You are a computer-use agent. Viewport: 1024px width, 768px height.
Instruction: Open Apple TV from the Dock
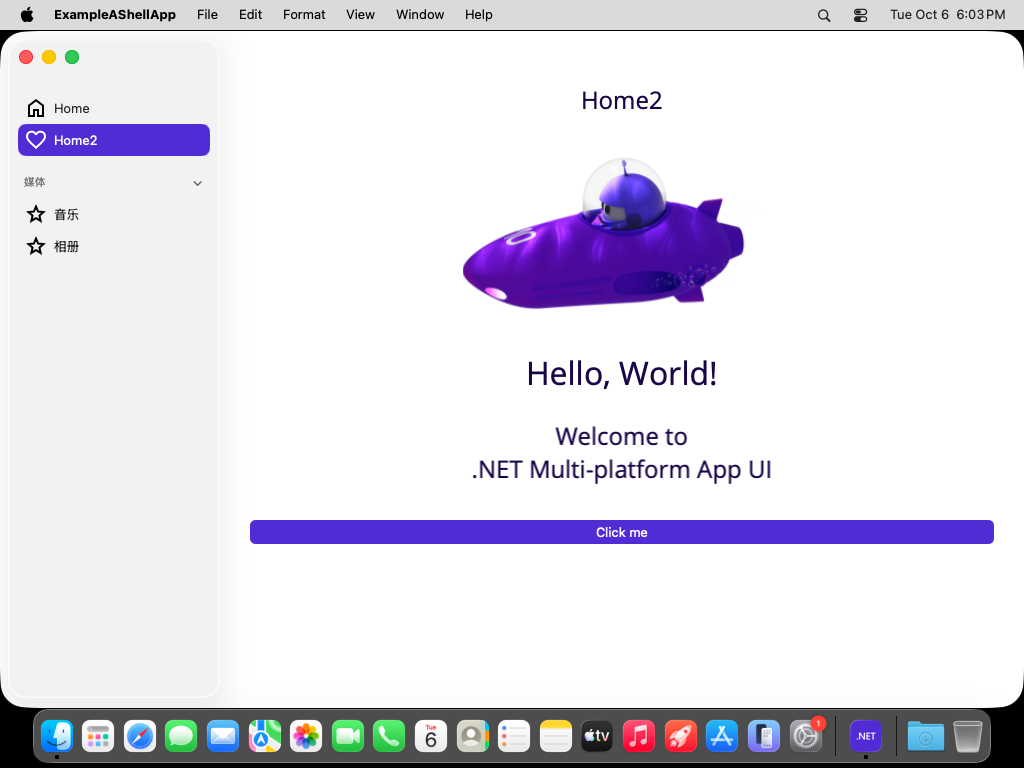(x=597, y=736)
